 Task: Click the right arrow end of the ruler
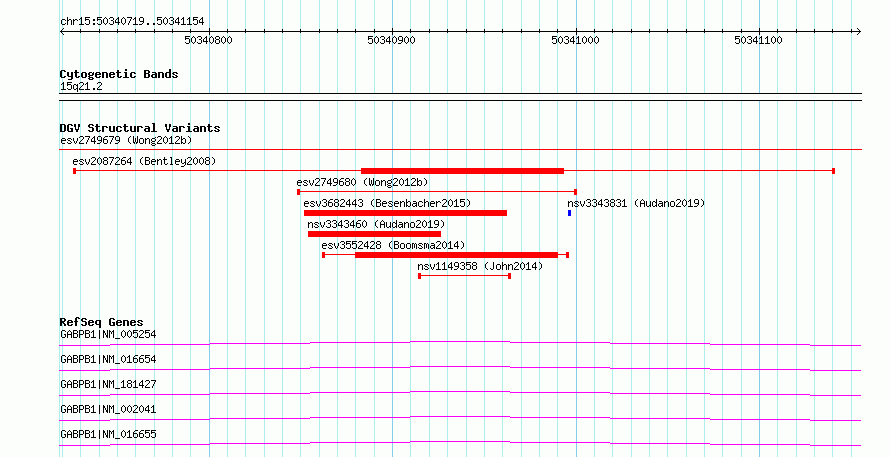[858, 31]
